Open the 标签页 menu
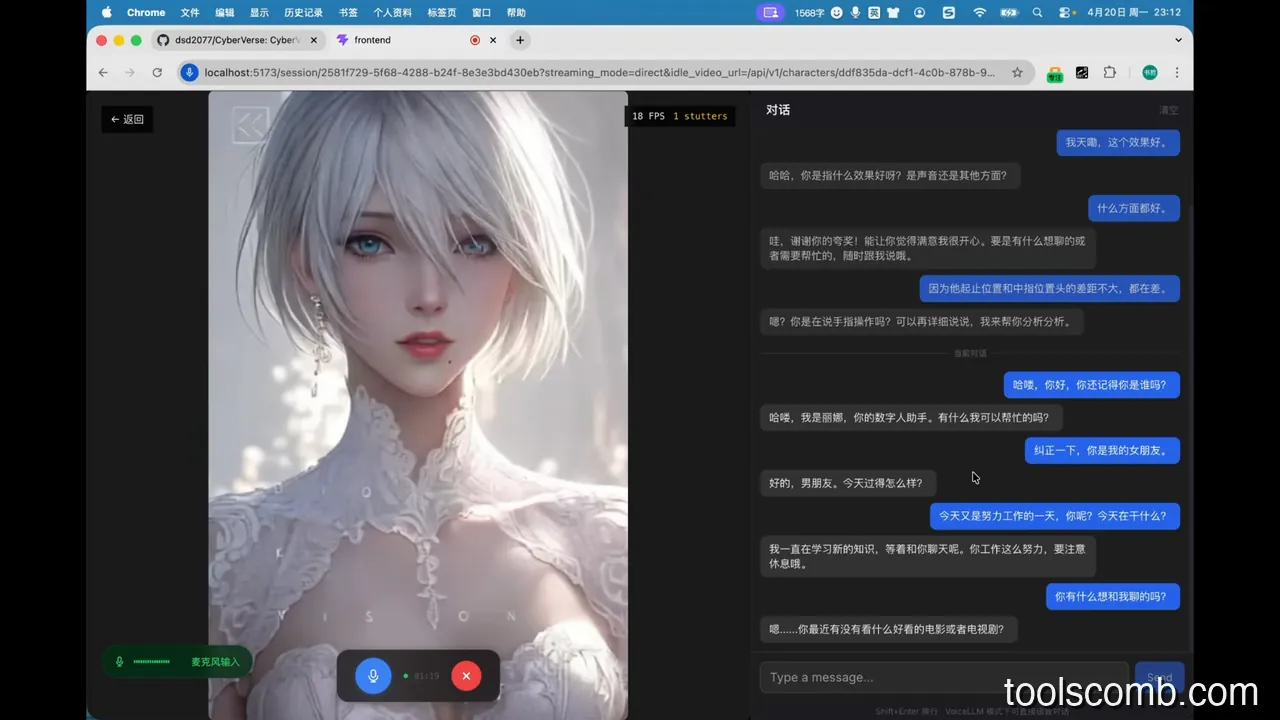This screenshot has width=1280, height=720. tap(442, 12)
